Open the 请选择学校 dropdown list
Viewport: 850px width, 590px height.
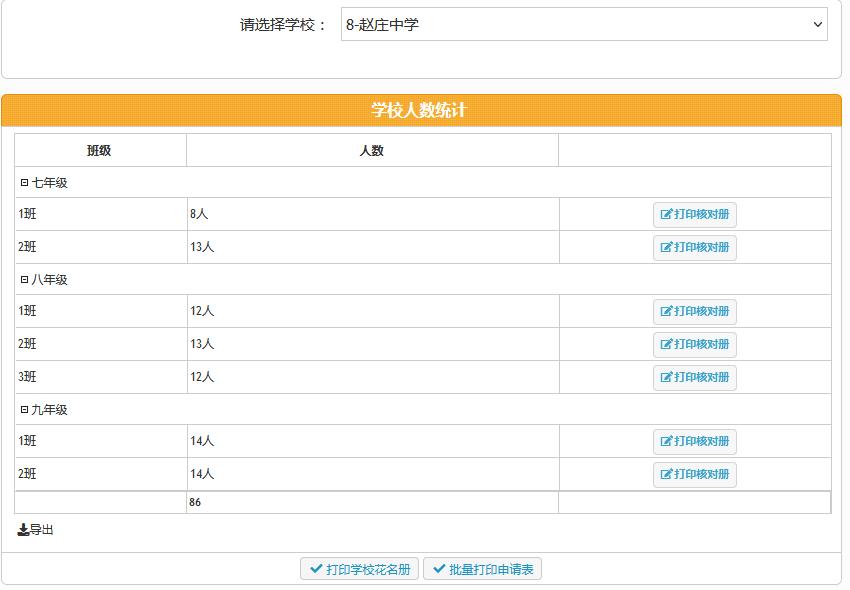580,24
